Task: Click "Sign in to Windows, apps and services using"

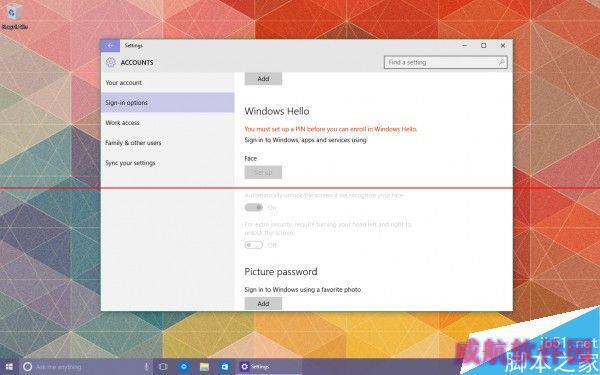Action: (x=305, y=140)
